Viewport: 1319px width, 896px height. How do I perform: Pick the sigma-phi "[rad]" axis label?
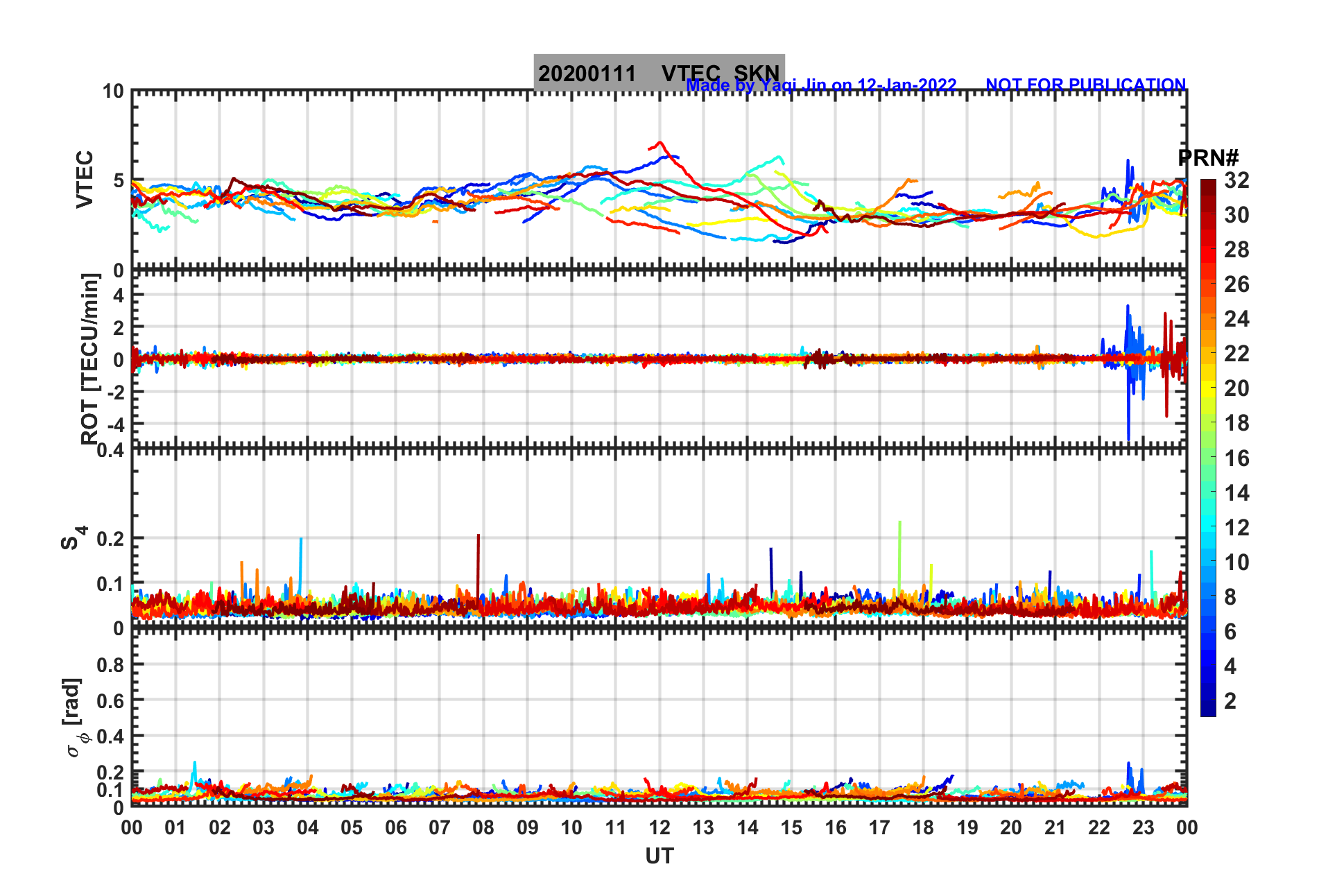tap(75, 717)
